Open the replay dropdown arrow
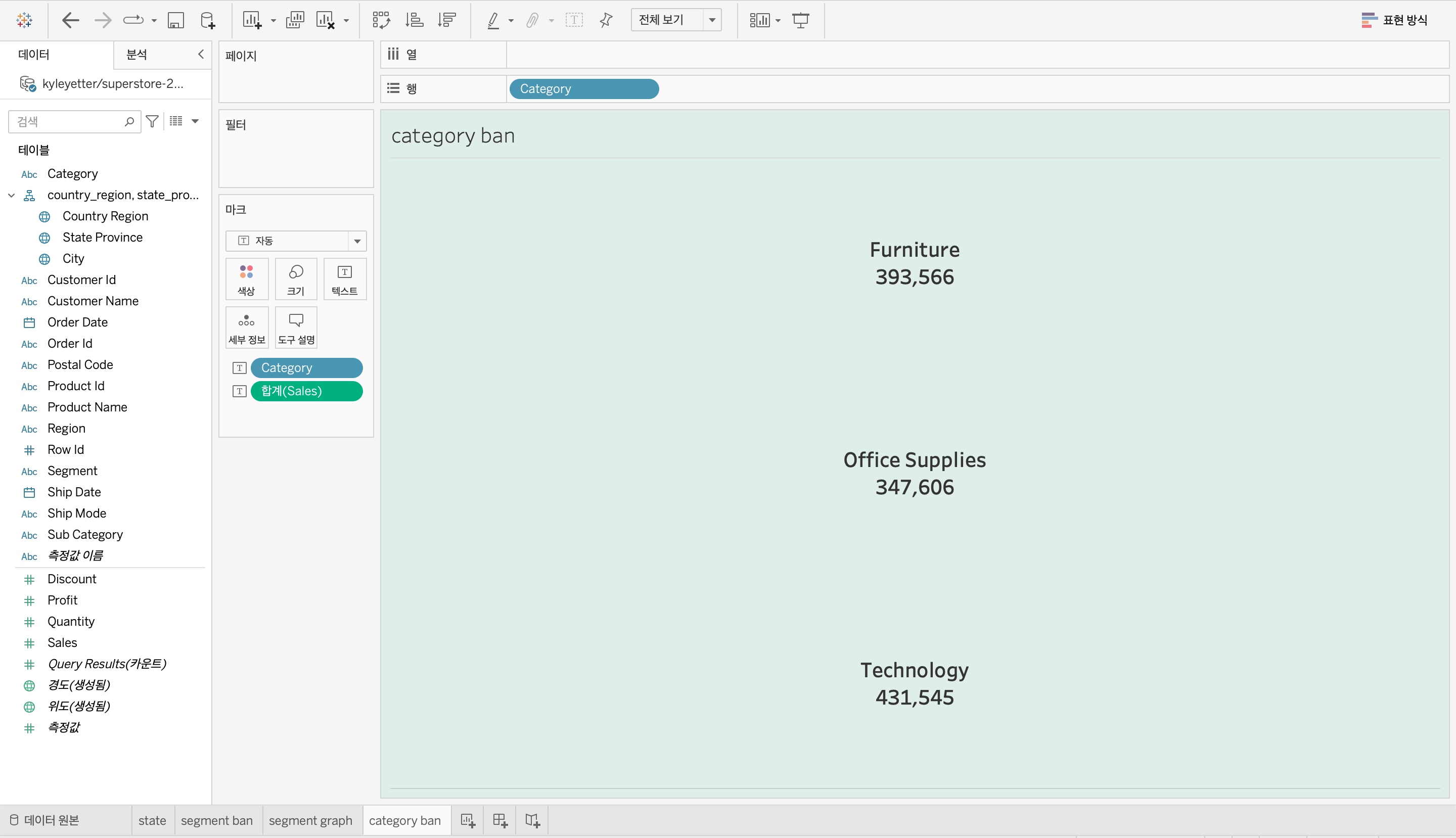1456x838 pixels. click(154, 21)
